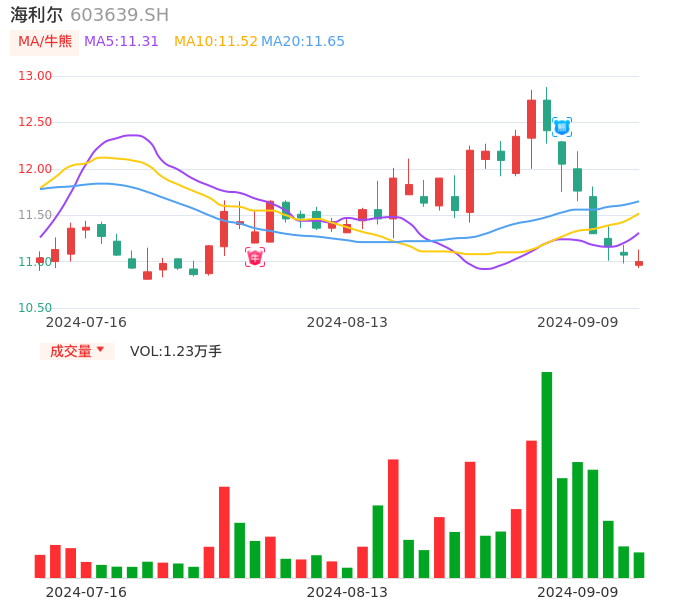Click the MA5:11.31 legend label
Viewport: 686px width, 606px height.
pos(121,42)
